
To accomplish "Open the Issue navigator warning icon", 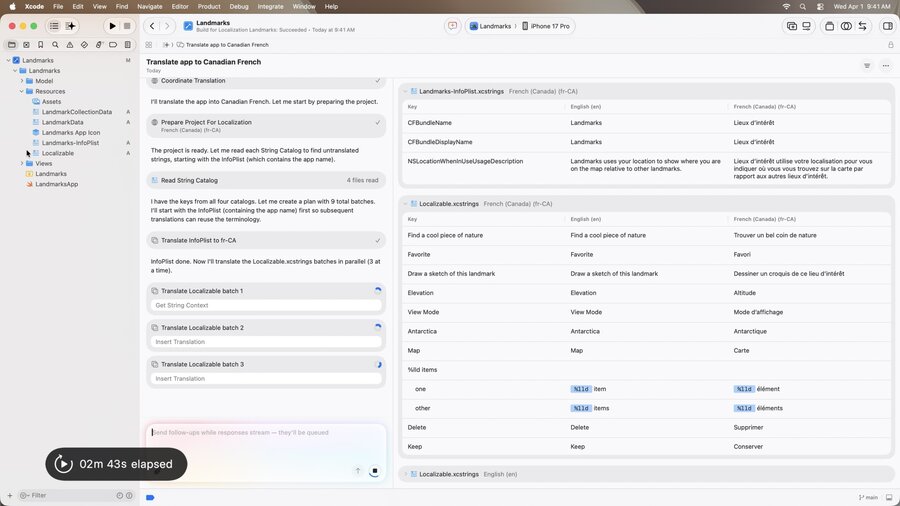I will pyautogui.click(x=69, y=45).
